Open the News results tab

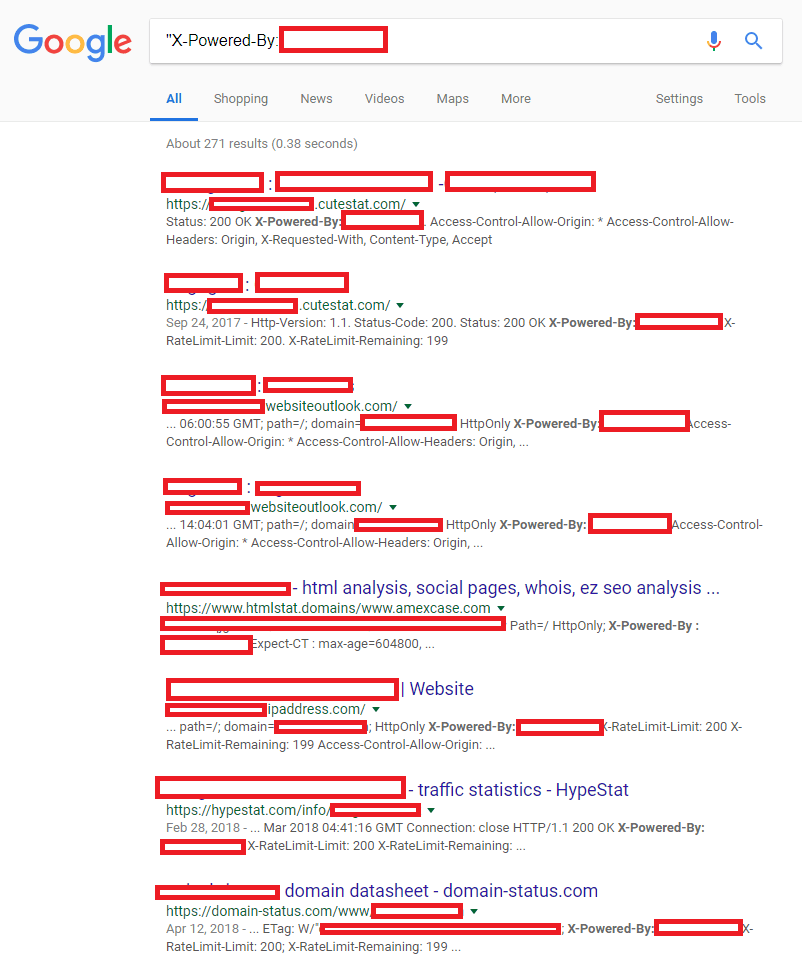[x=316, y=99]
